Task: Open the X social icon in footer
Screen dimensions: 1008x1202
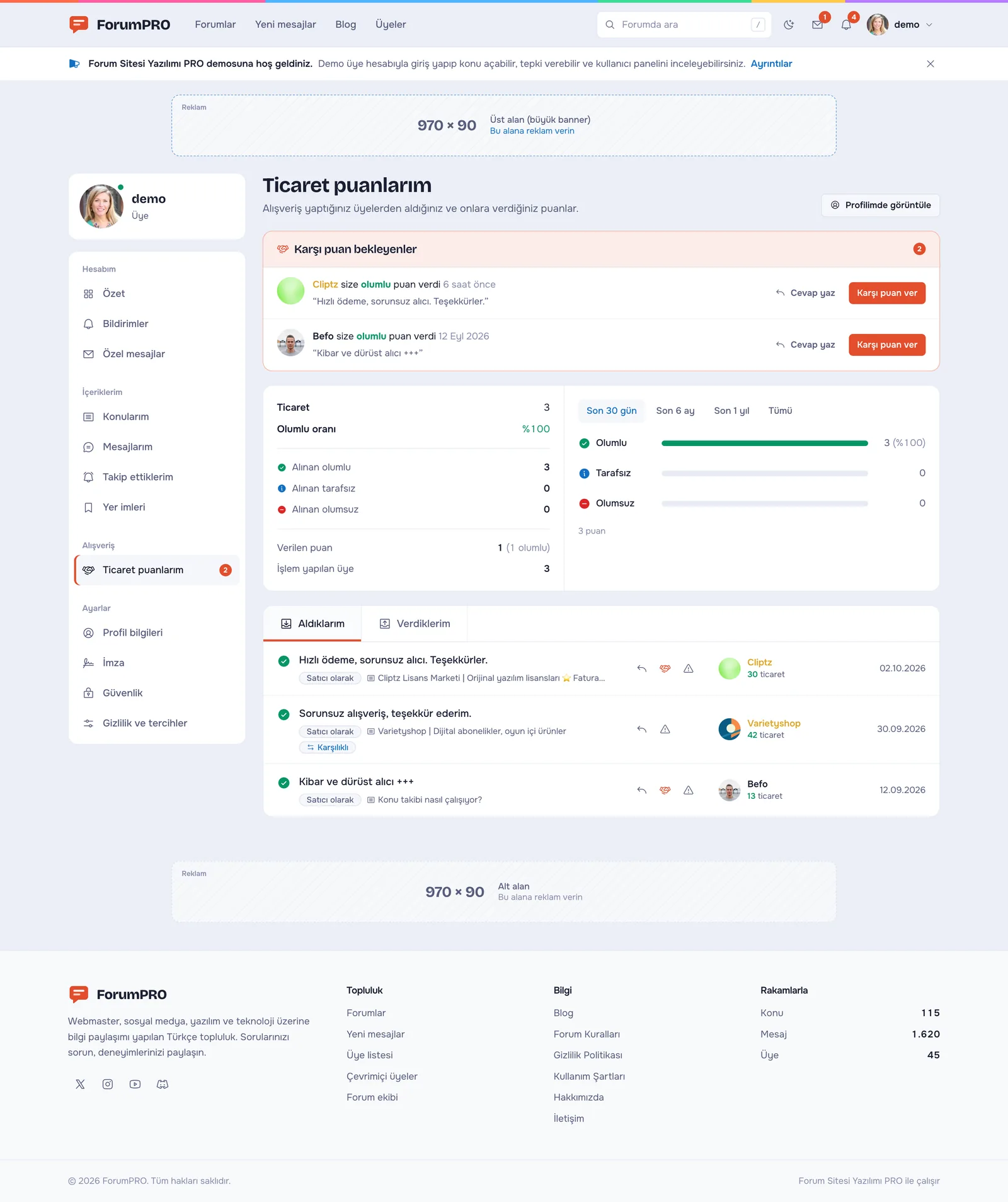Action: click(80, 1084)
